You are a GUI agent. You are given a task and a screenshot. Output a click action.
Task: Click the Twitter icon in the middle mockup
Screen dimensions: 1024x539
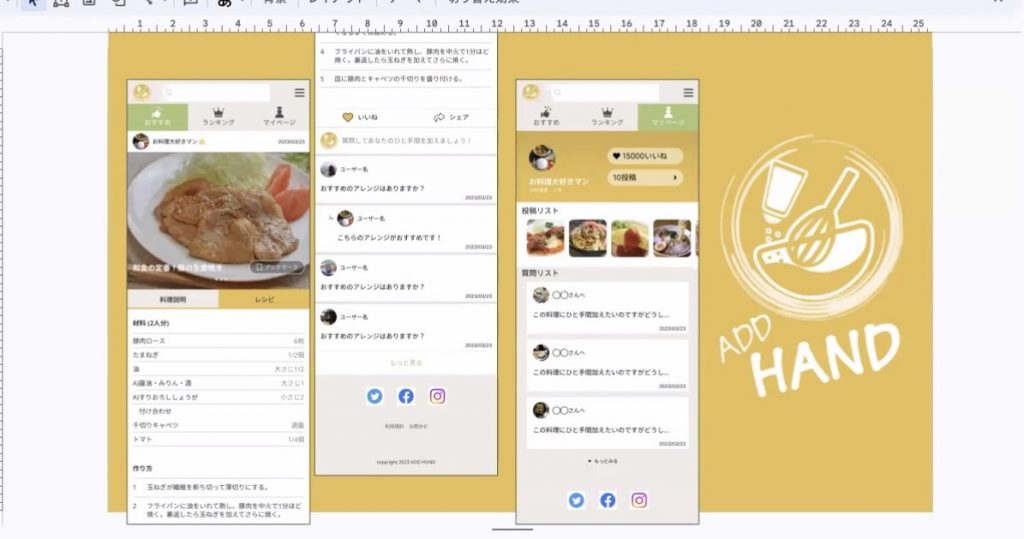tap(374, 396)
